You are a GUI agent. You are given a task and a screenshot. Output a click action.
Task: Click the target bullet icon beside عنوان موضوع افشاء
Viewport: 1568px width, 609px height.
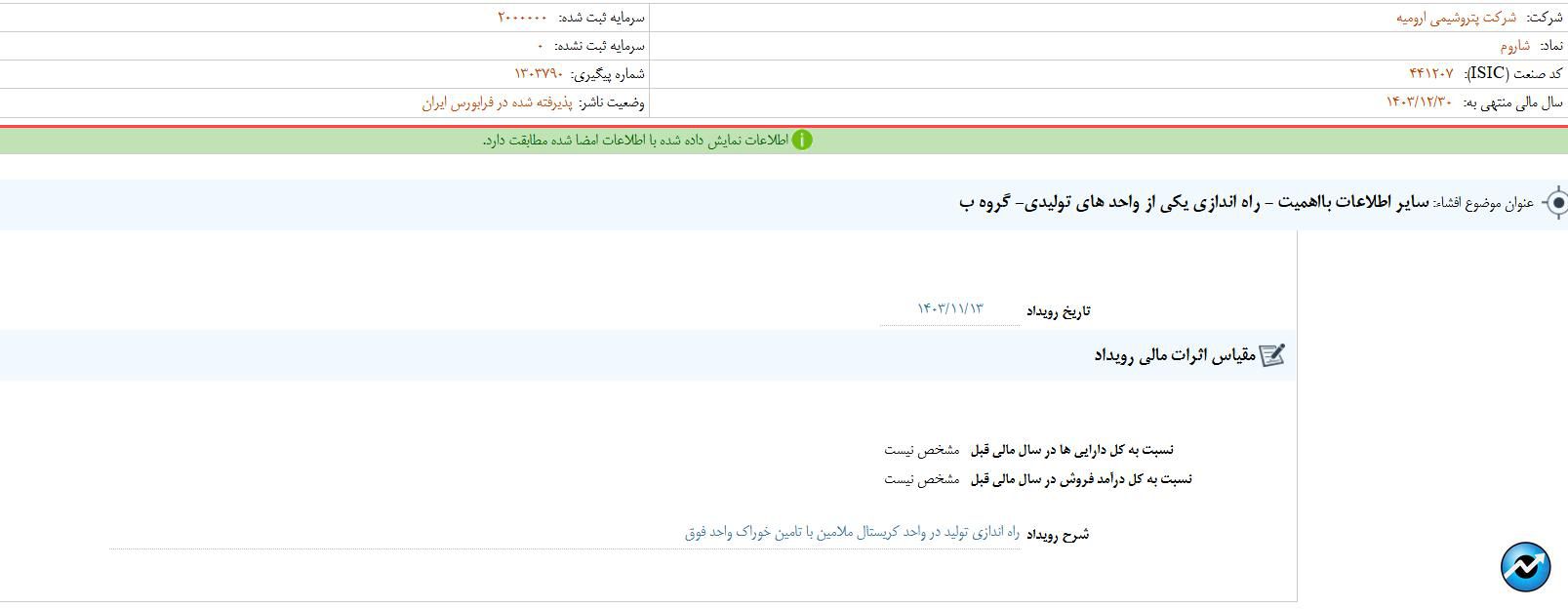(x=1555, y=203)
